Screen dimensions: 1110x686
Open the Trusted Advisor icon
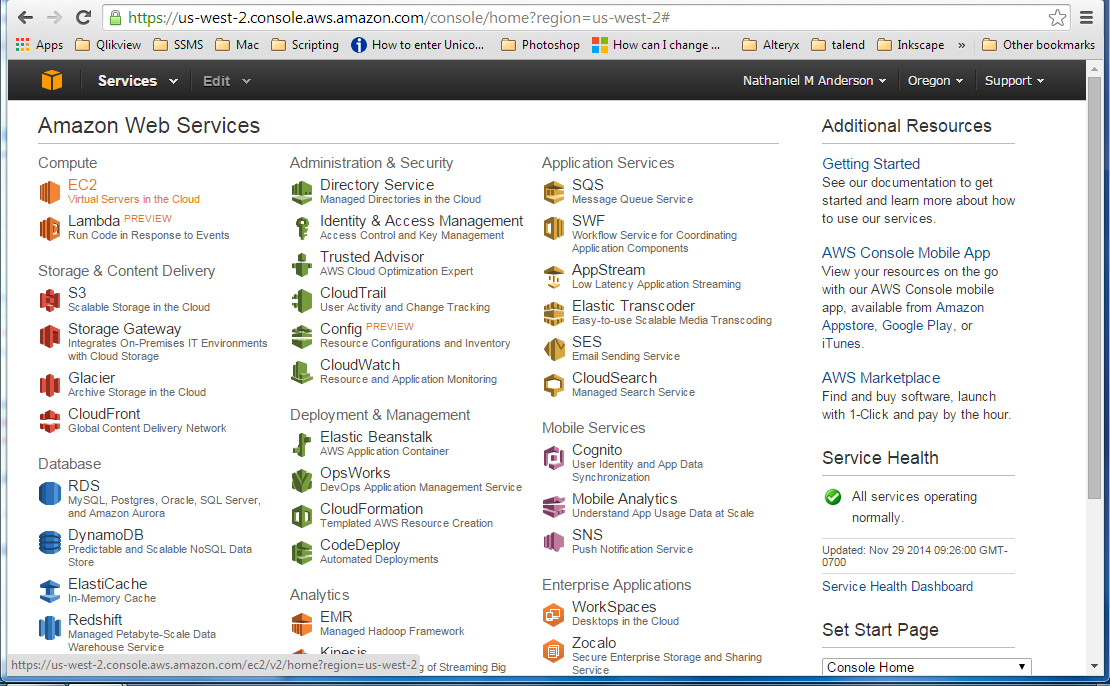[302, 264]
